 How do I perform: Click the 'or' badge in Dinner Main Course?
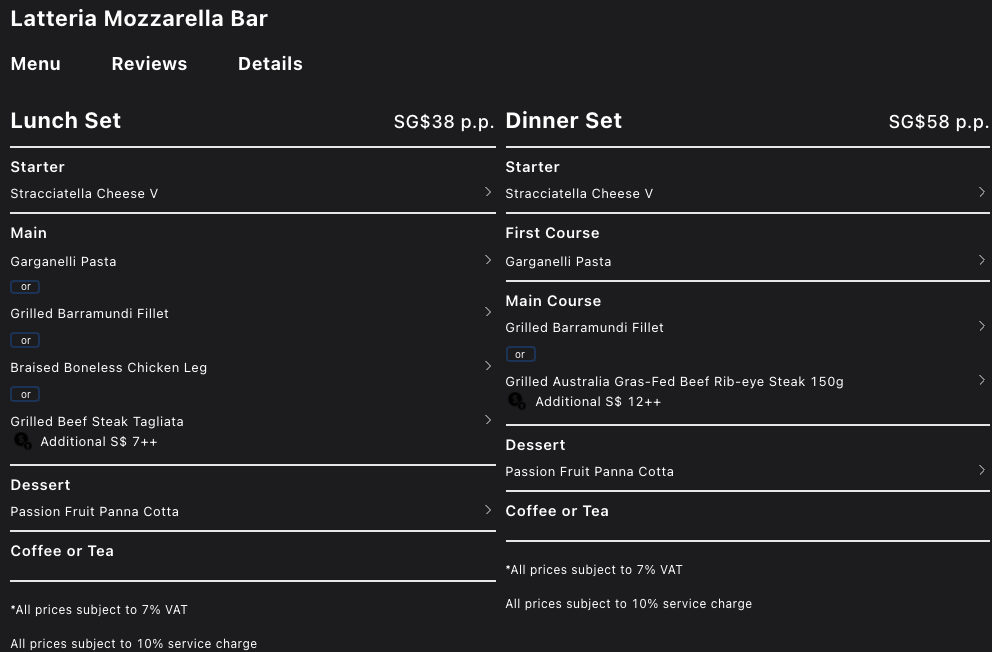tap(520, 354)
